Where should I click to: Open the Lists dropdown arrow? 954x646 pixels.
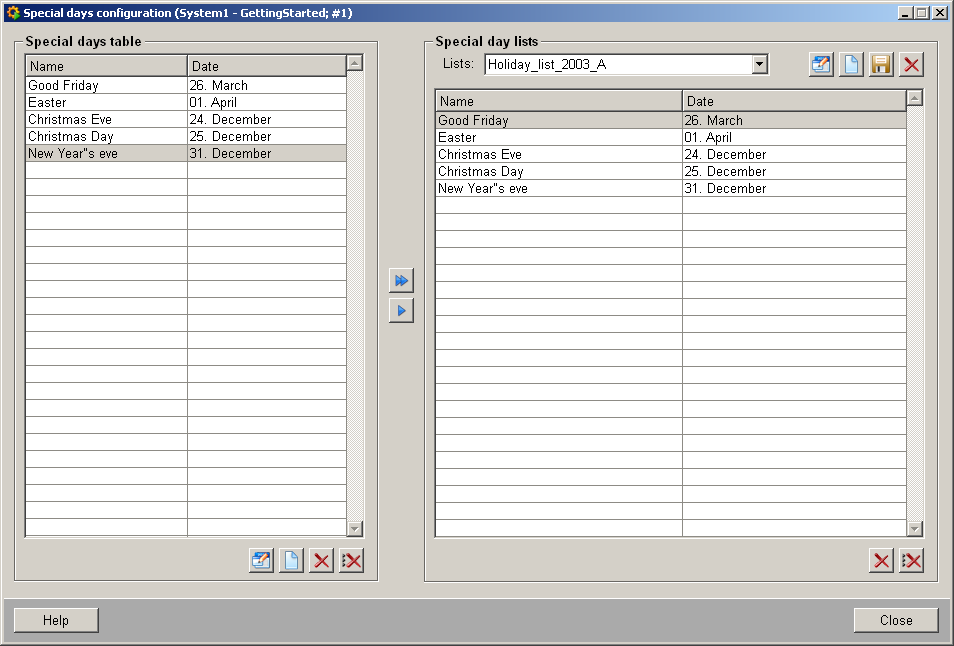point(759,65)
